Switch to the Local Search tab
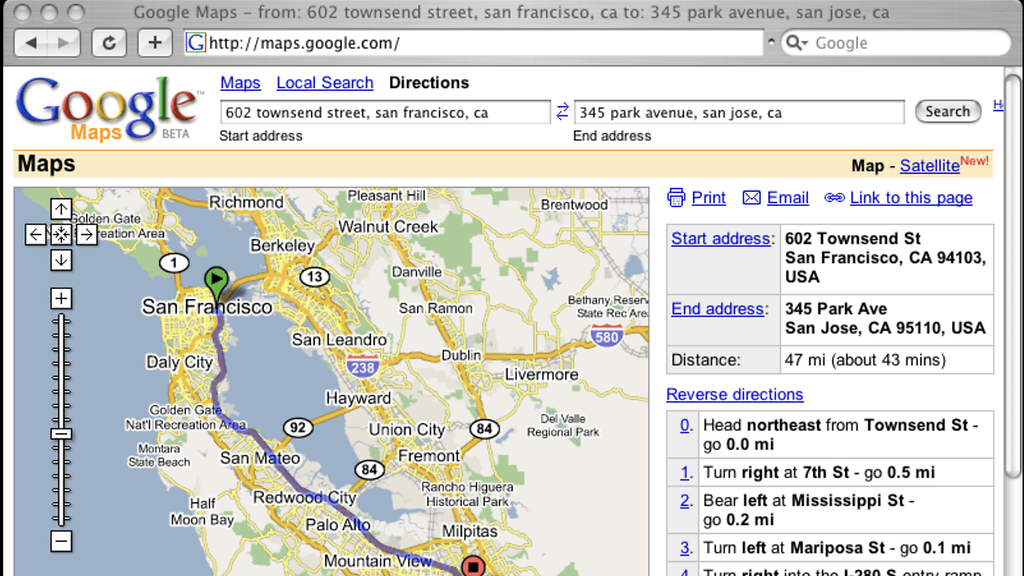The image size is (1024, 576). tap(324, 83)
